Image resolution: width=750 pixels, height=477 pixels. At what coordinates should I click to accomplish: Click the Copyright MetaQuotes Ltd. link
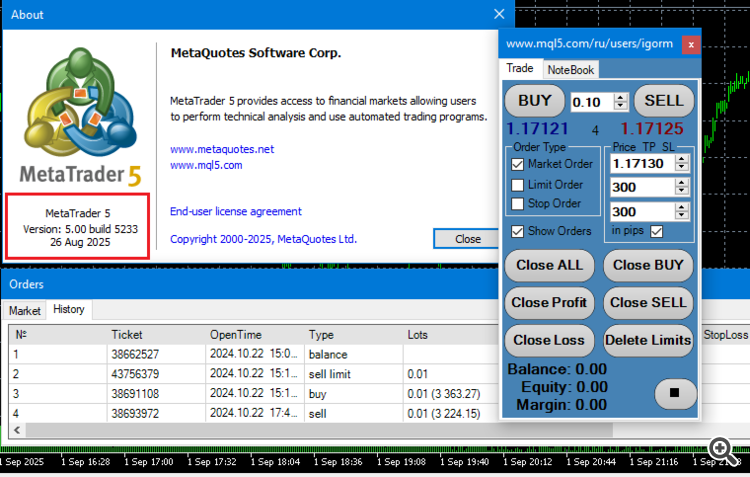(264, 239)
